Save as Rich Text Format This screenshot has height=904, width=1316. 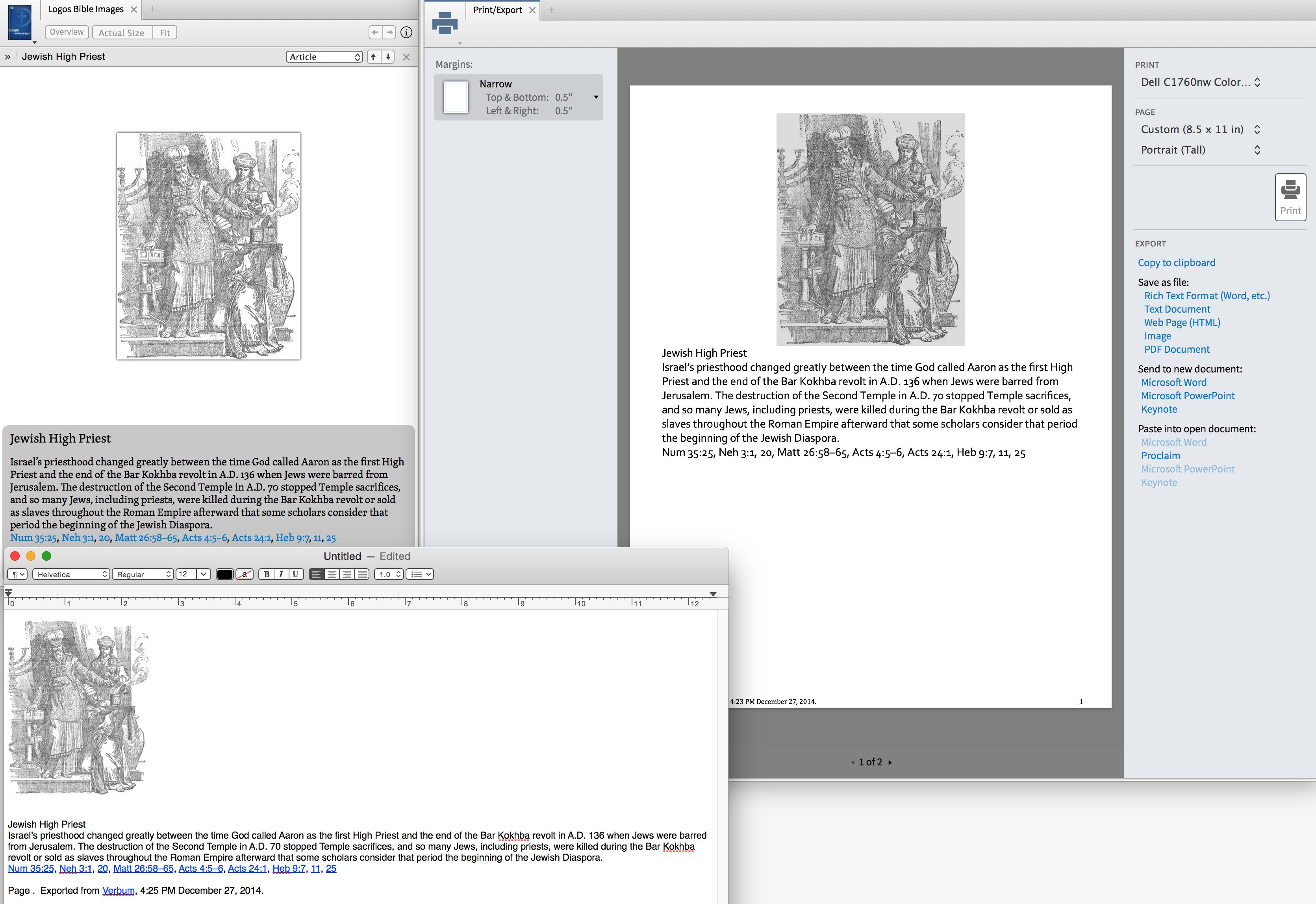1207,296
